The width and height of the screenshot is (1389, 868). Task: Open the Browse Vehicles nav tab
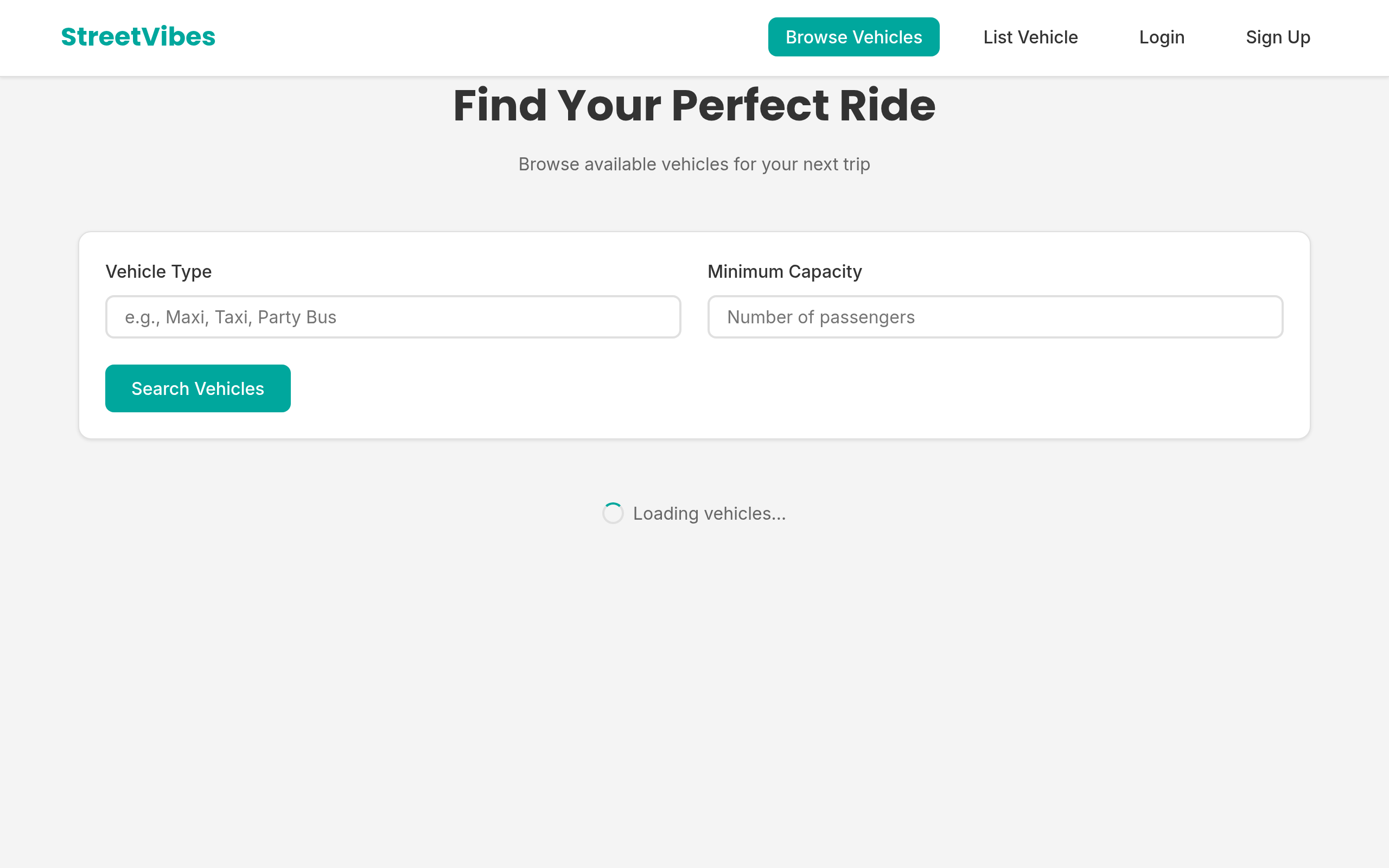[853, 37]
